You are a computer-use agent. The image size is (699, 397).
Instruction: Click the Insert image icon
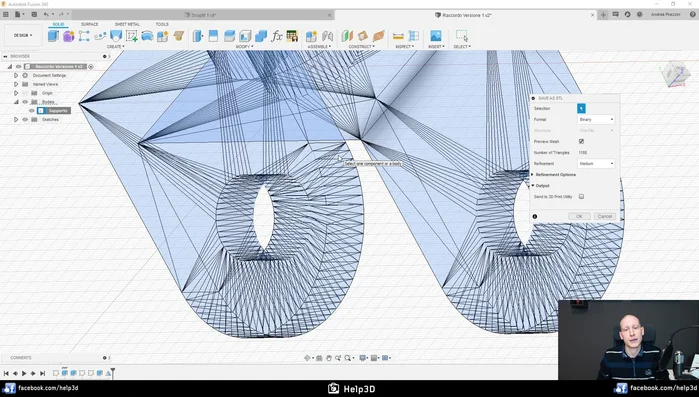point(436,36)
